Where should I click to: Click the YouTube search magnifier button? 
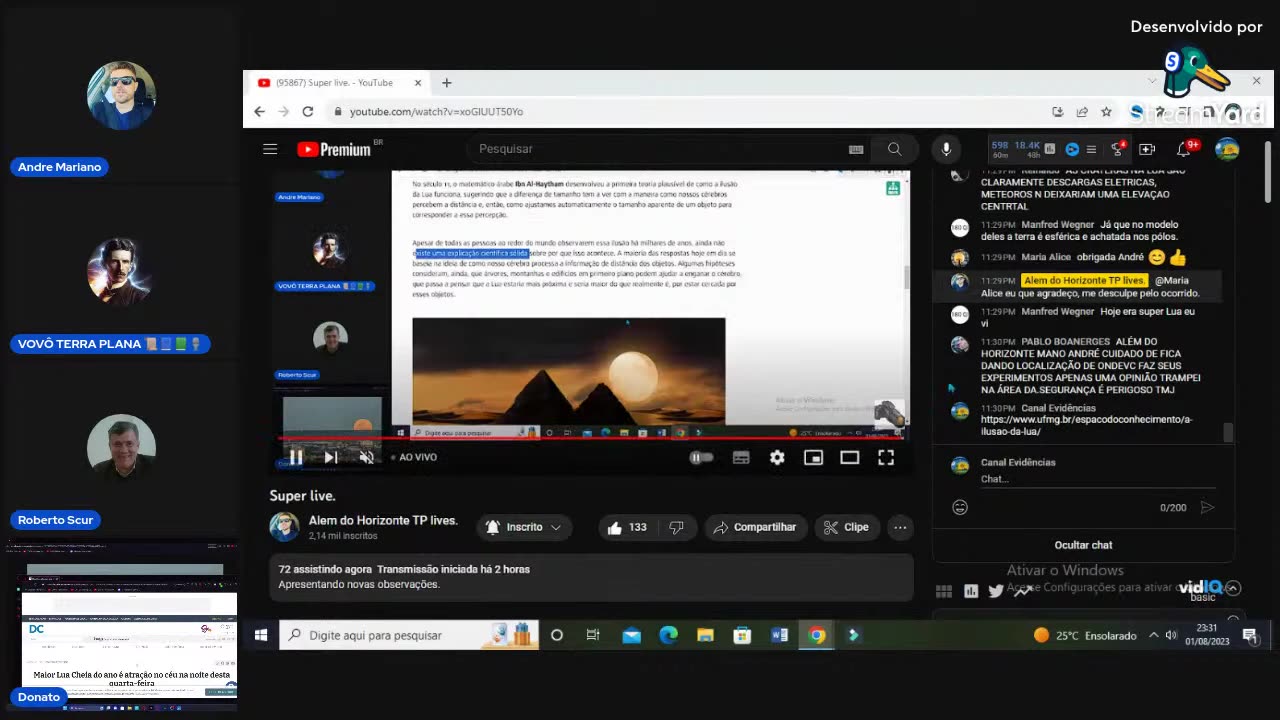point(894,149)
